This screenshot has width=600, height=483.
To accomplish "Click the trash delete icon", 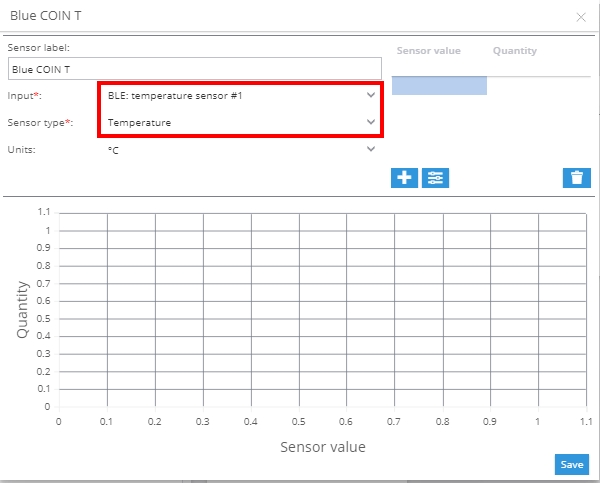I will [576, 178].
